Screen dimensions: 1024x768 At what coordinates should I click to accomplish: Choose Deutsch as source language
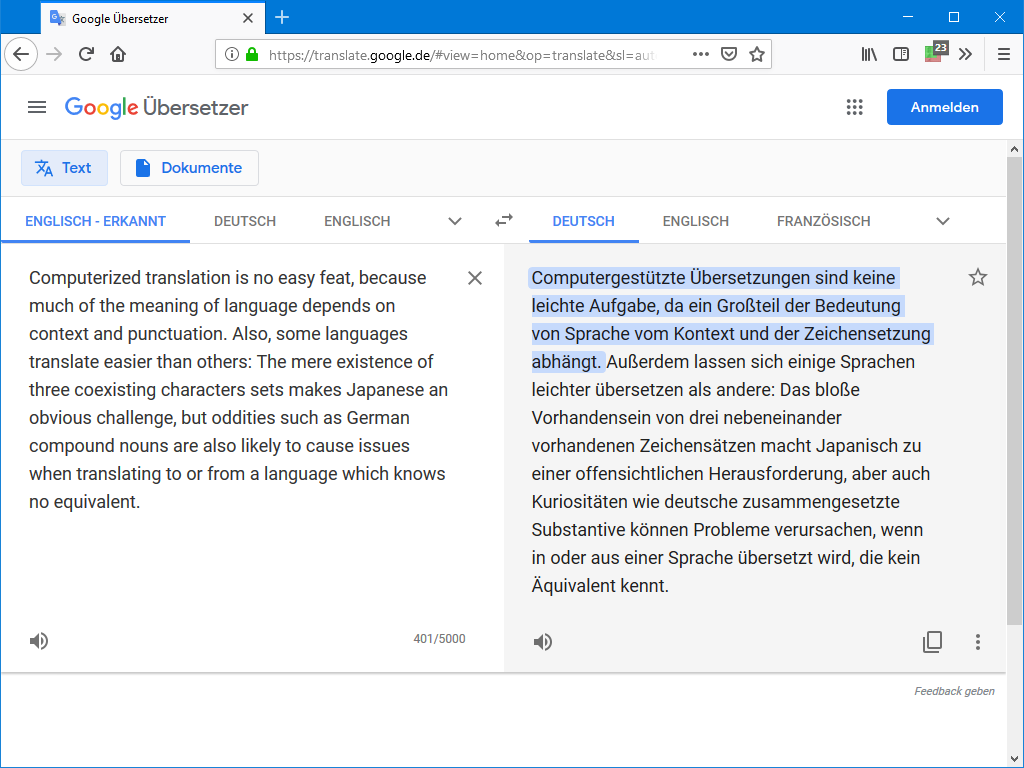[245, 221]
